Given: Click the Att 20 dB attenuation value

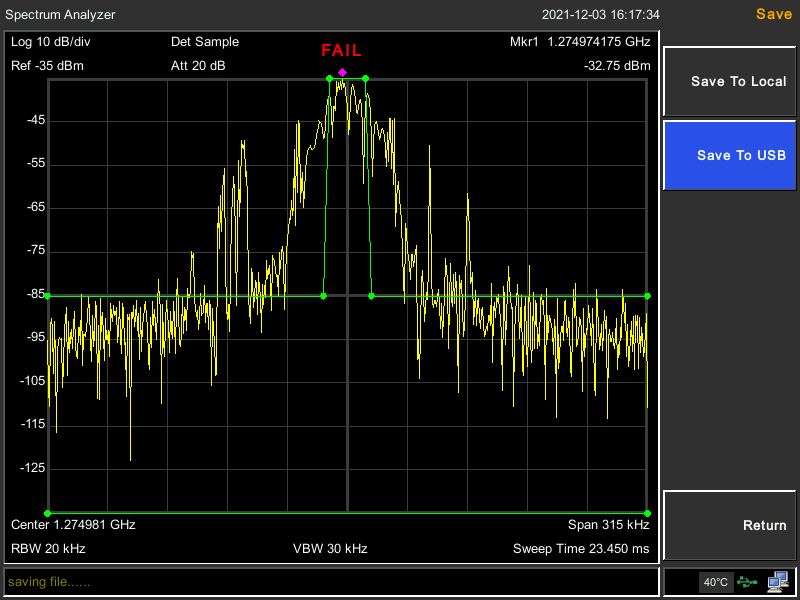Looking at the screenshot, I should point(198,66).
